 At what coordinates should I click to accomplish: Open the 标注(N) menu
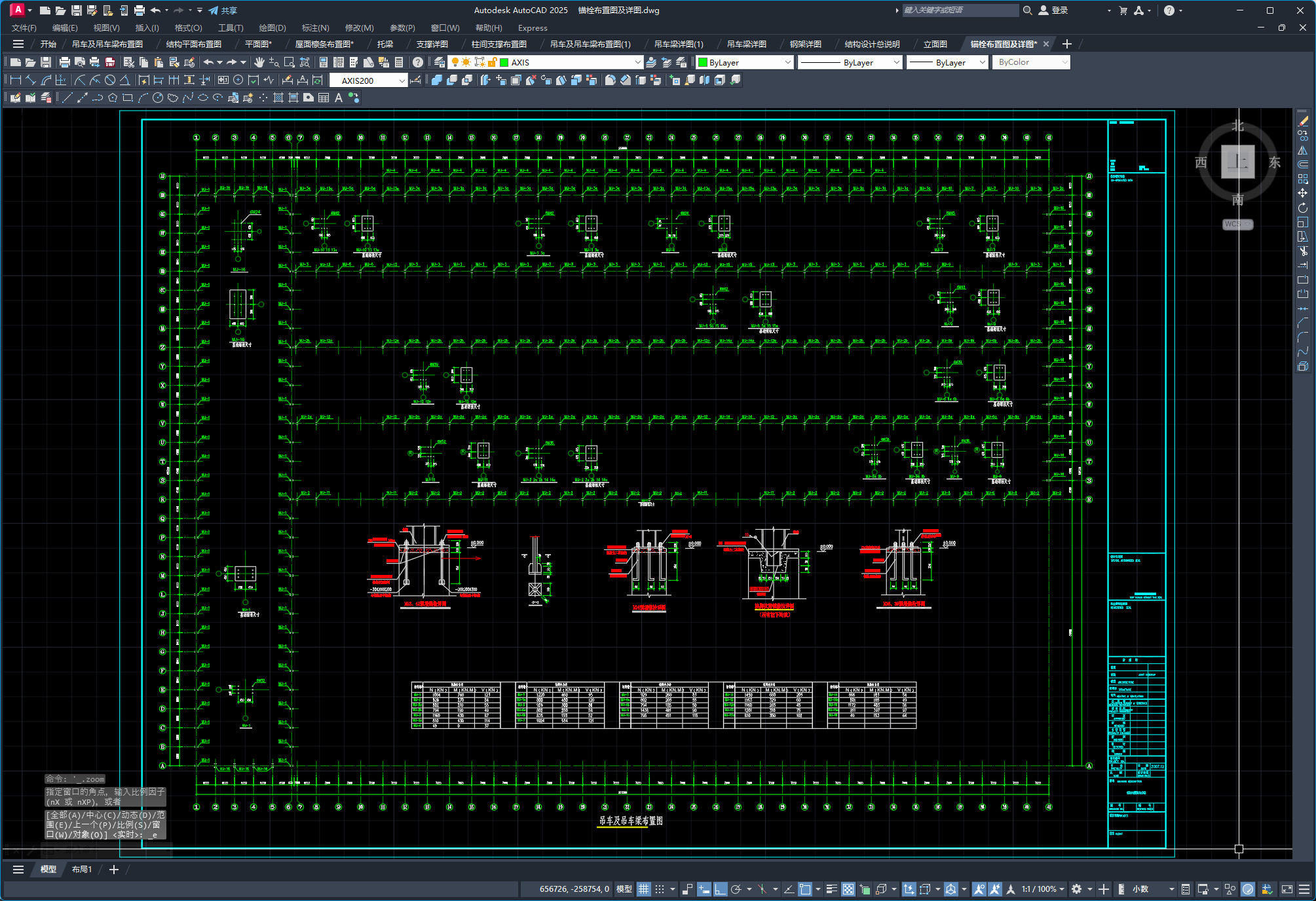(315, 28)
